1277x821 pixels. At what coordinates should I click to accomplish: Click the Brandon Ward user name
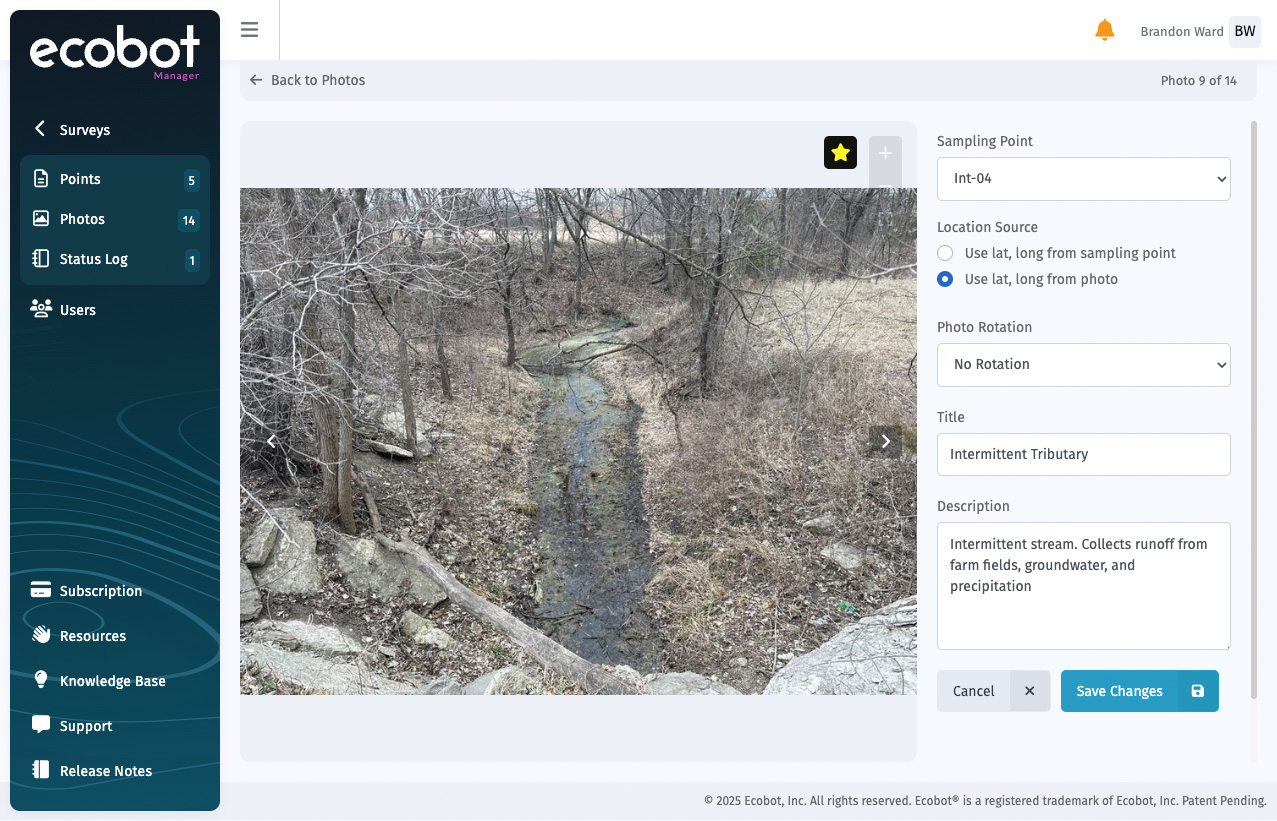[1182, 32]
